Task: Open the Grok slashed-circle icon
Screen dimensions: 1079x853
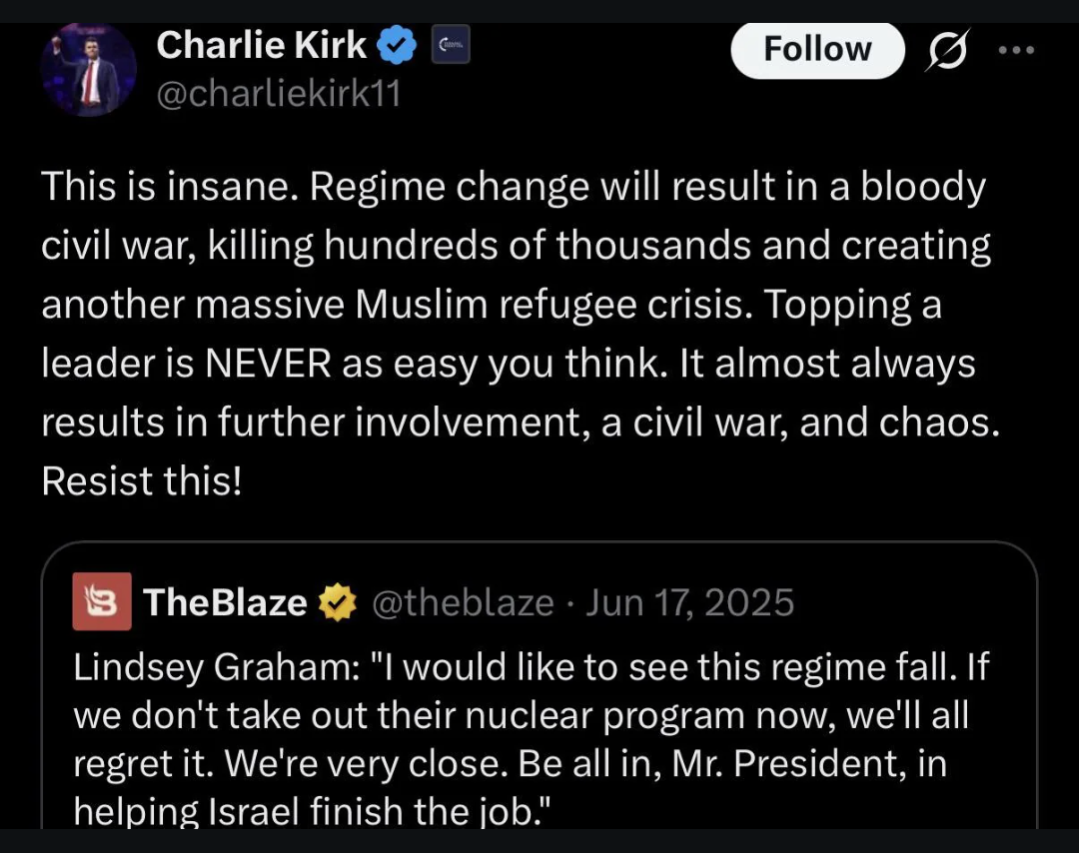Action: (x=947, y=50)
